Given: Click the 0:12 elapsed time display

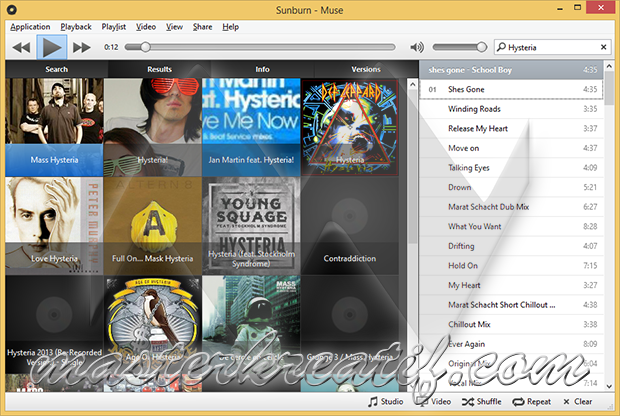Looking at the screenshot, I should pos(111,47).
